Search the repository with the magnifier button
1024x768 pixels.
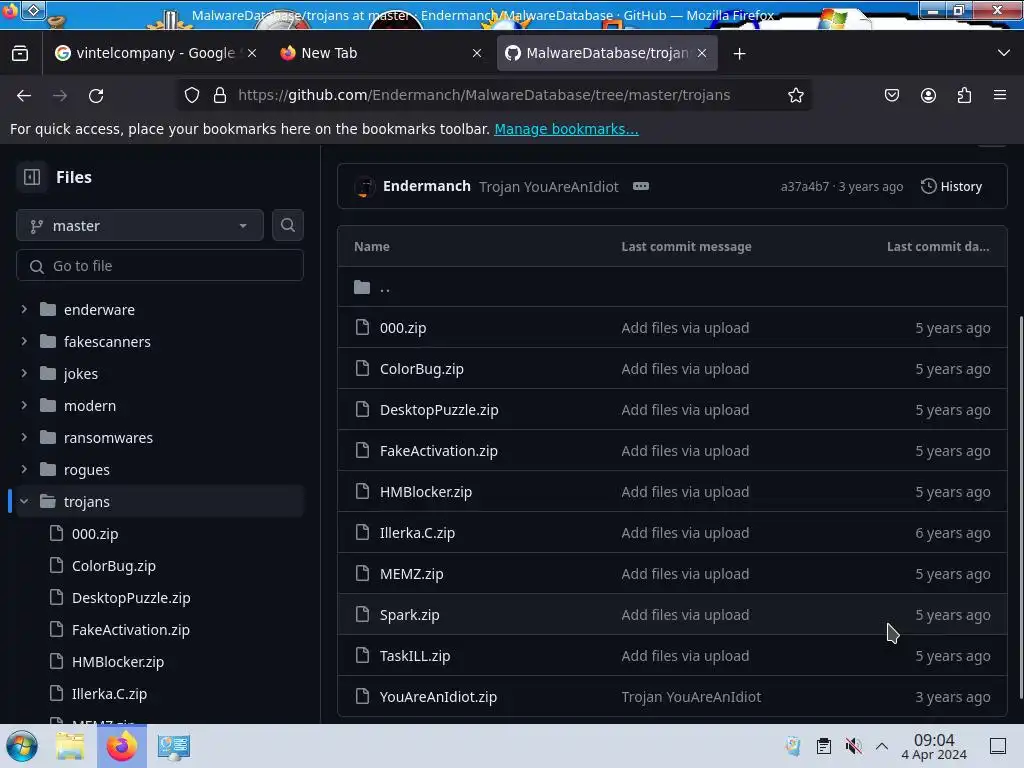tap(288, 225)
